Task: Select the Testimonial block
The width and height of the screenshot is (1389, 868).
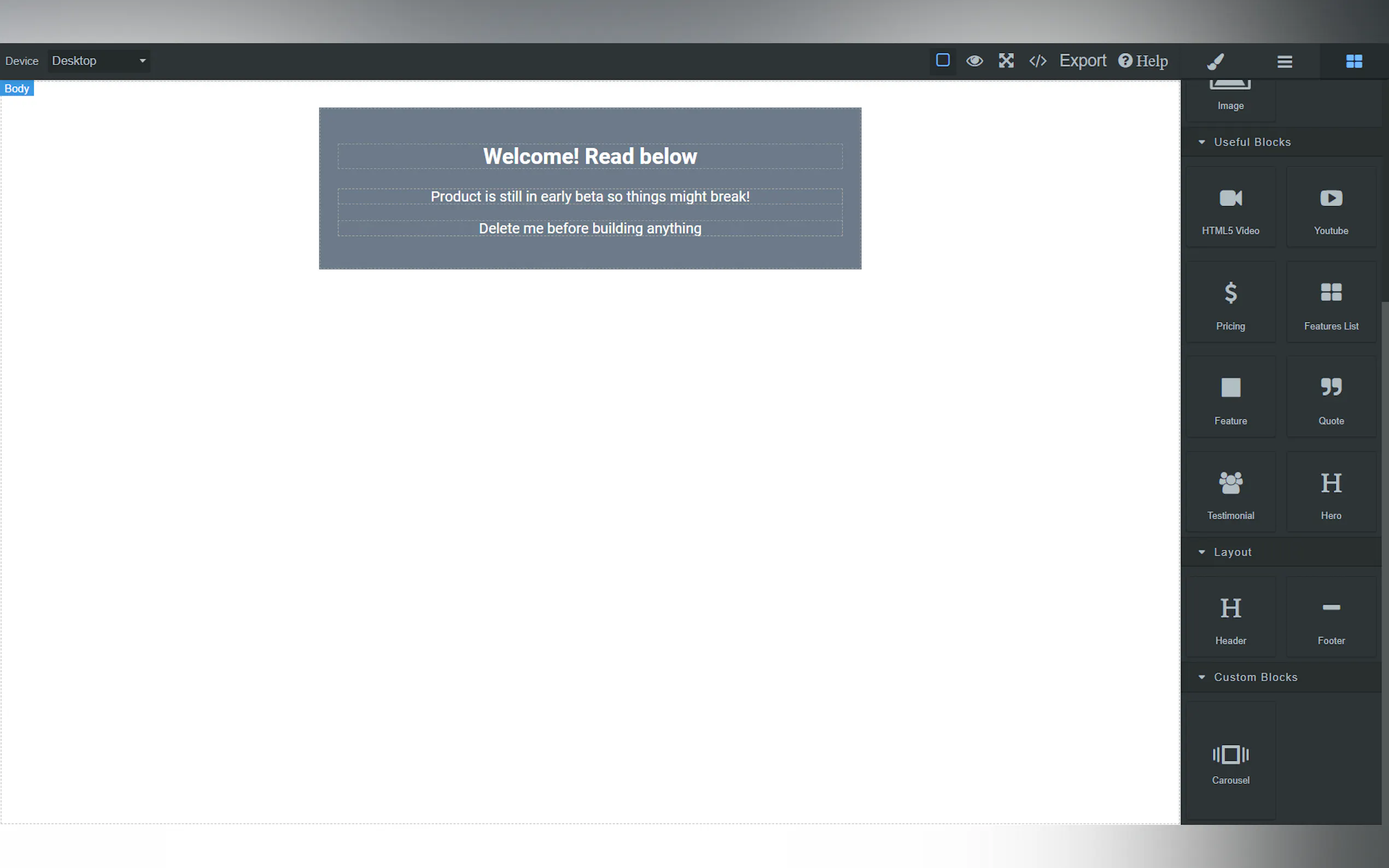Action: pyautogui.click(x=1230, y=492)
